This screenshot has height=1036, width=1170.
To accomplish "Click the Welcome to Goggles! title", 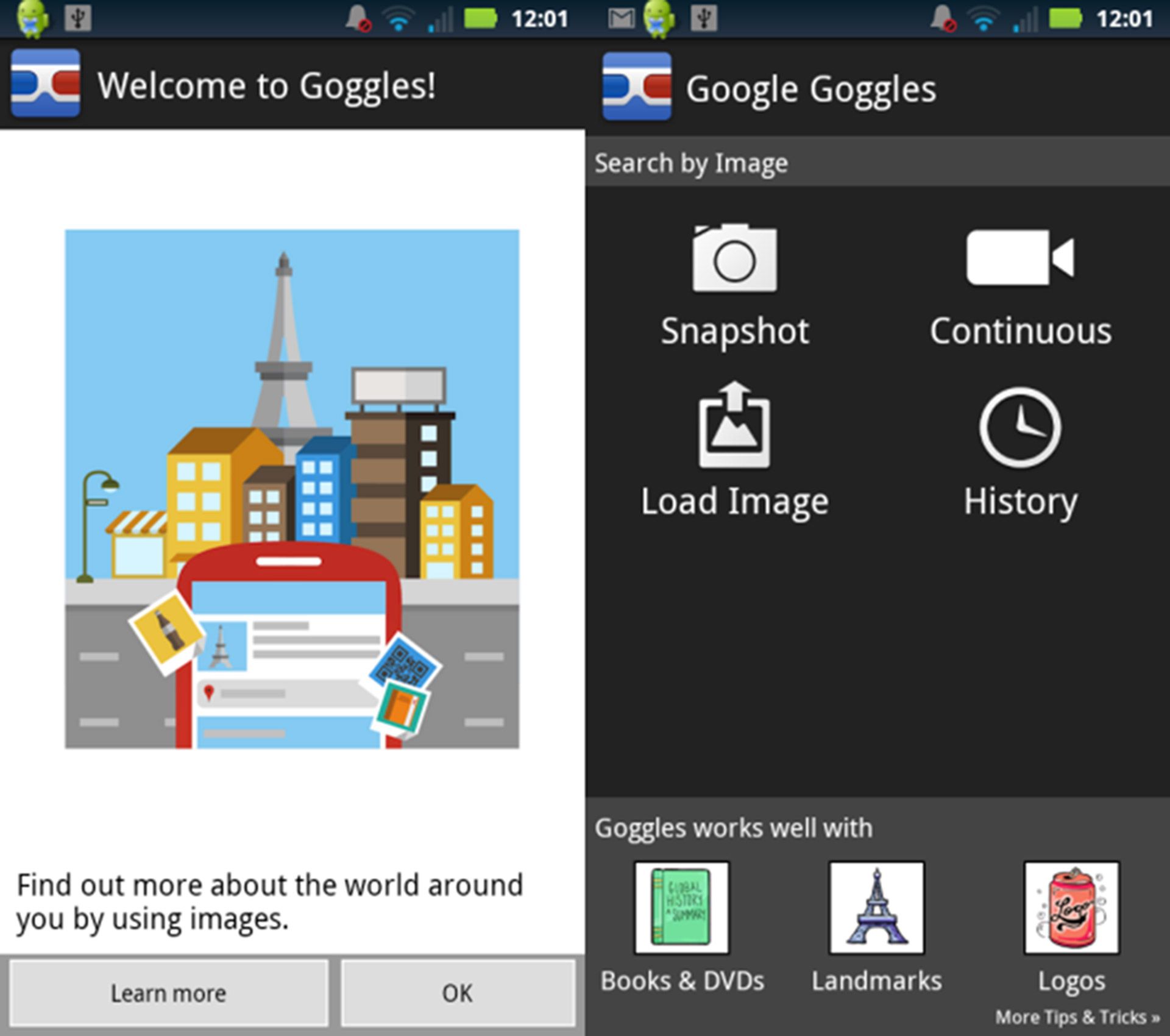I will coord(266,85).
